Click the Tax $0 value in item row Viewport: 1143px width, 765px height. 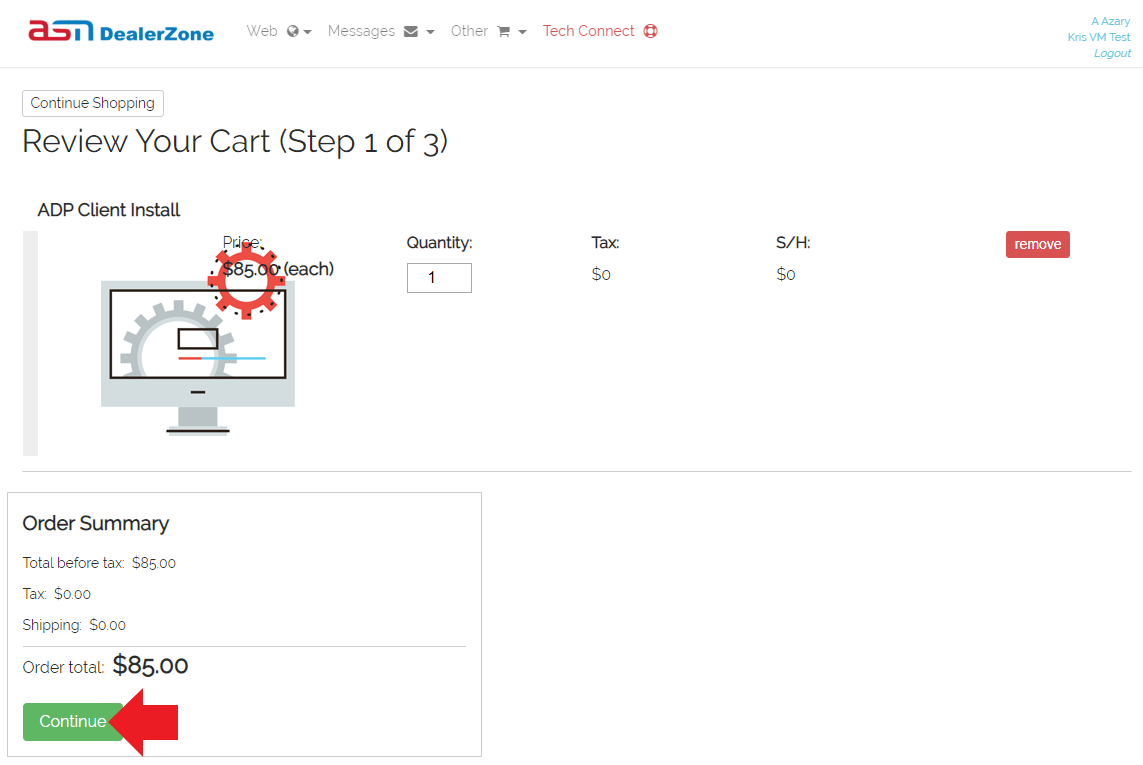point(601,274)
